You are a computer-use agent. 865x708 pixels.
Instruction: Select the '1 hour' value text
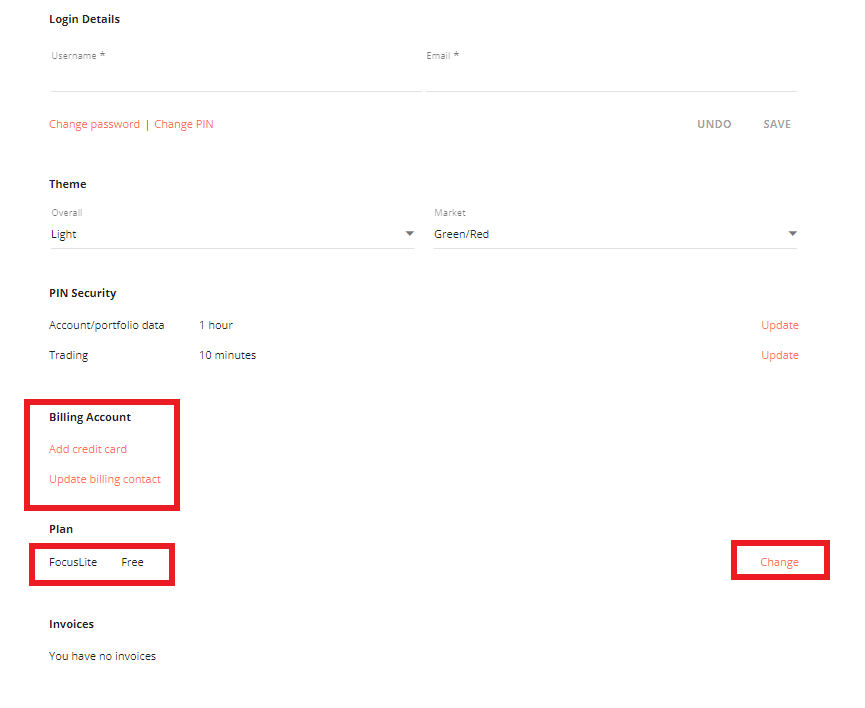(x=216, y=325)
